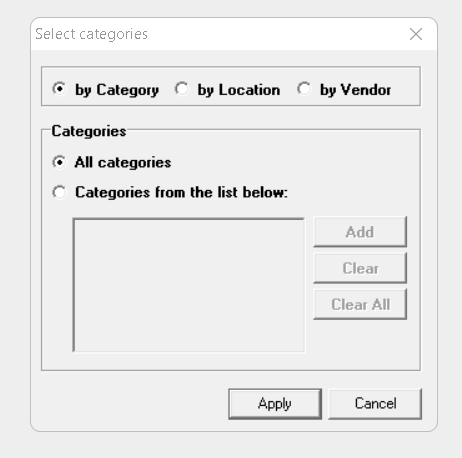Click the "Categories from the list below:" text
This screenshot has height=458, width=462.
pos(181,193)
